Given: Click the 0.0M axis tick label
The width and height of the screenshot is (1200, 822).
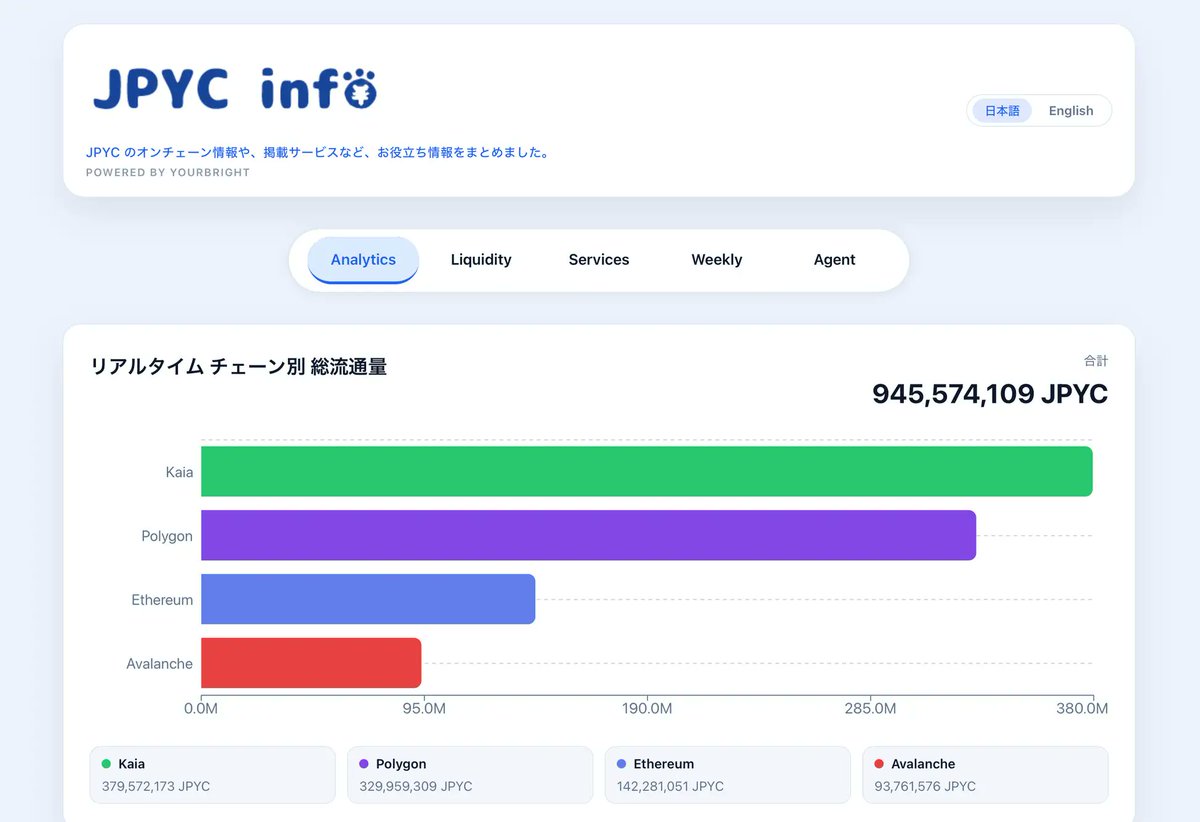Looking at the screenshot, I should (x=201, y=709).
